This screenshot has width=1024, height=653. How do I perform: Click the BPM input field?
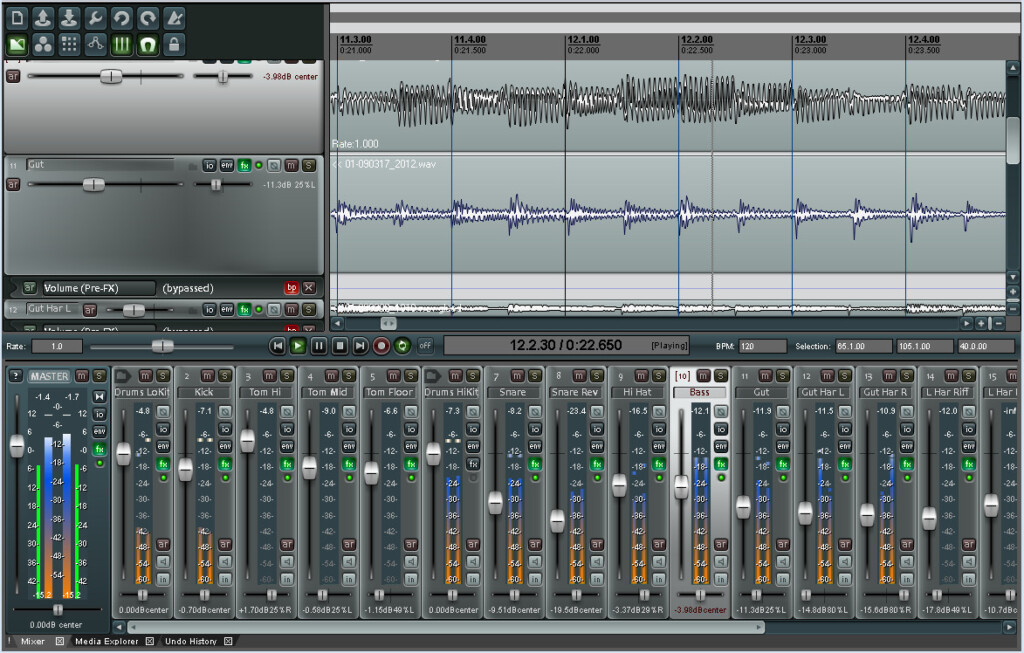[x=761, y=346]
